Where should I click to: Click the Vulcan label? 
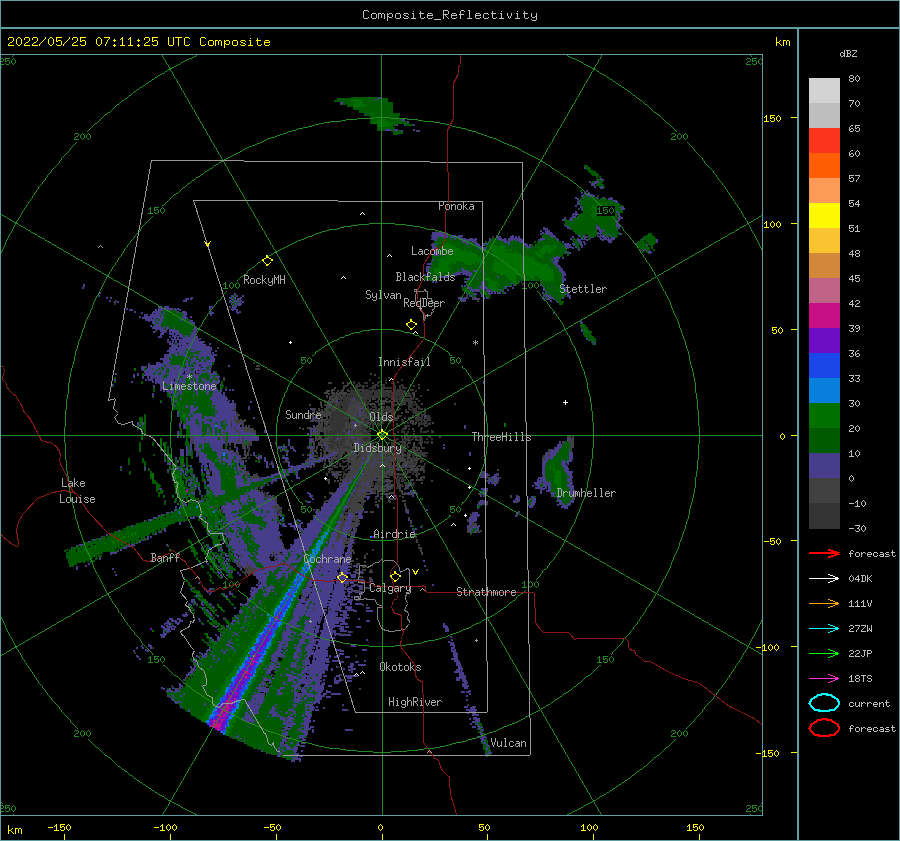[x=508, y=743]
